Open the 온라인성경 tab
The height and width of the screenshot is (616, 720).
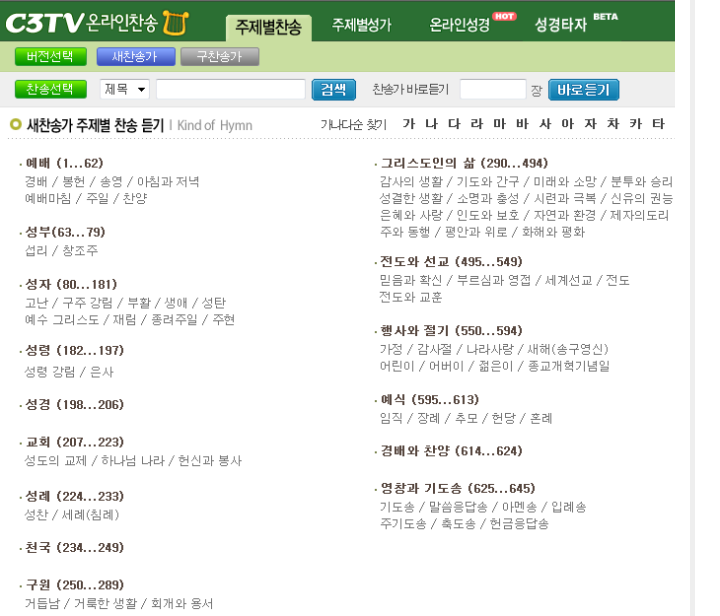coord(460,25)
